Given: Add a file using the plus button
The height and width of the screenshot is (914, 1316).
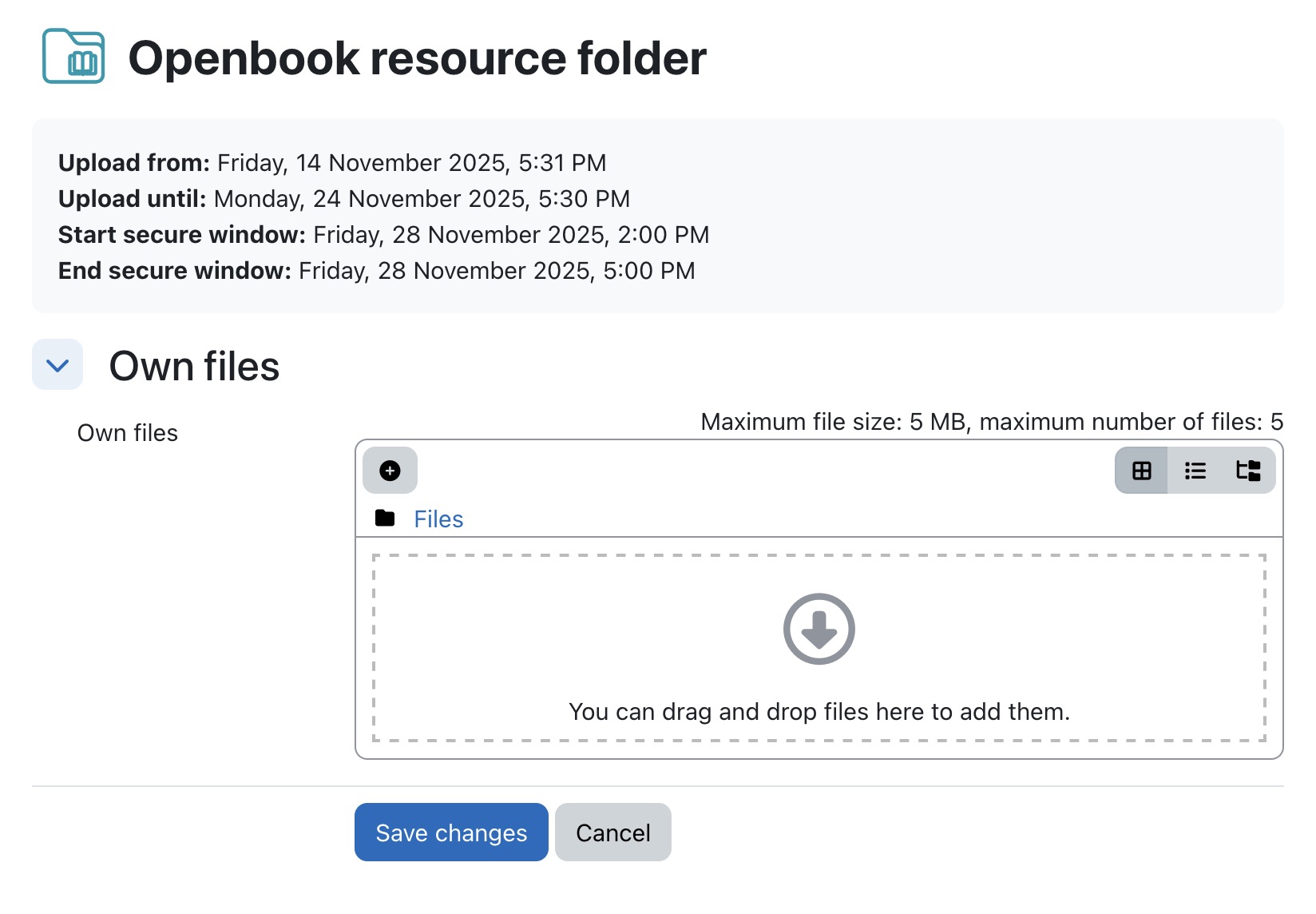Looking at the screenshot, I should (x=390, y=471).
